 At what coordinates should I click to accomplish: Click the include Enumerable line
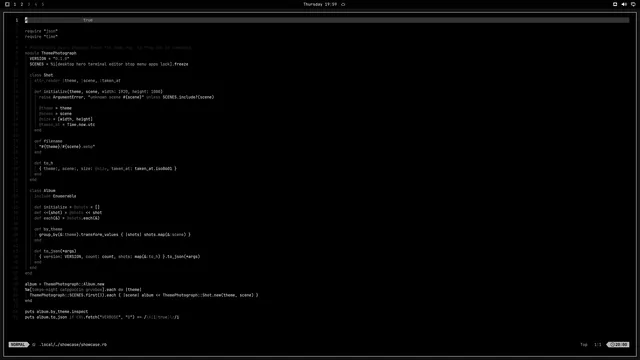[55, 196]
